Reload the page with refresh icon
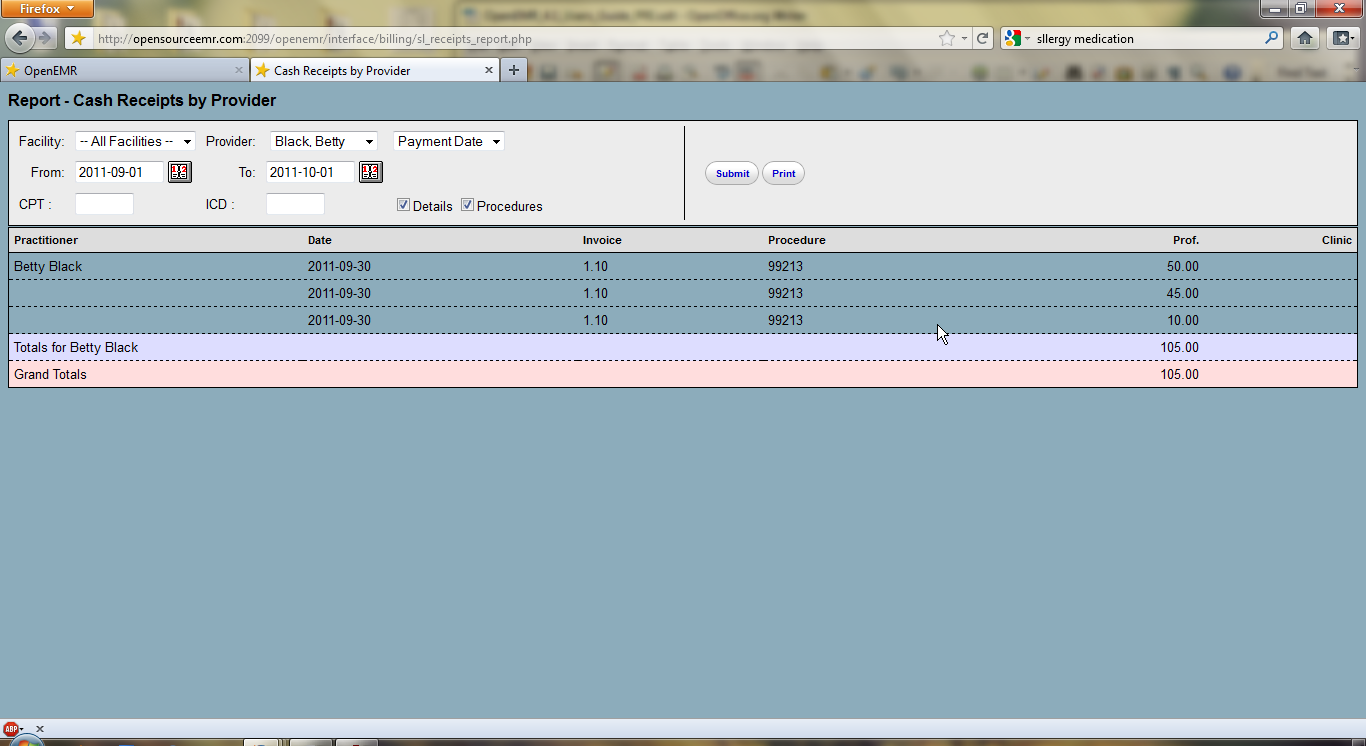 coord(983,39)
